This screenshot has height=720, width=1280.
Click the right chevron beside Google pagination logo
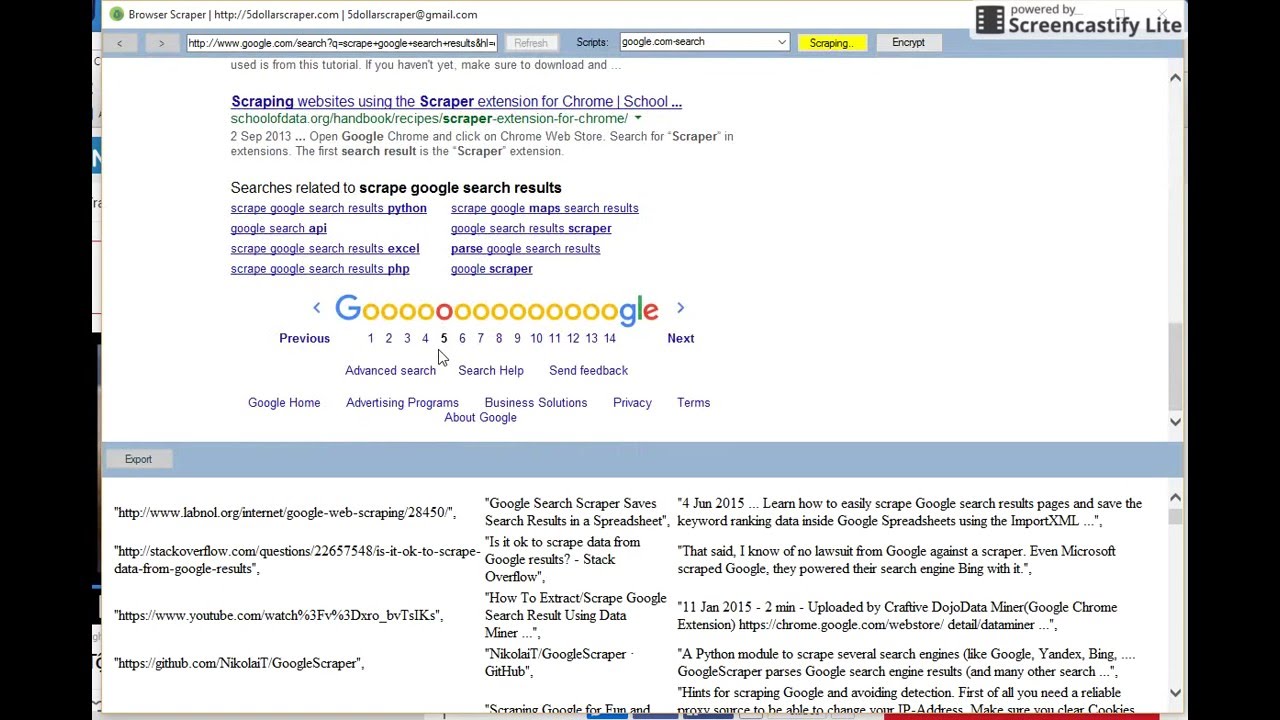(x=680, y=308)
